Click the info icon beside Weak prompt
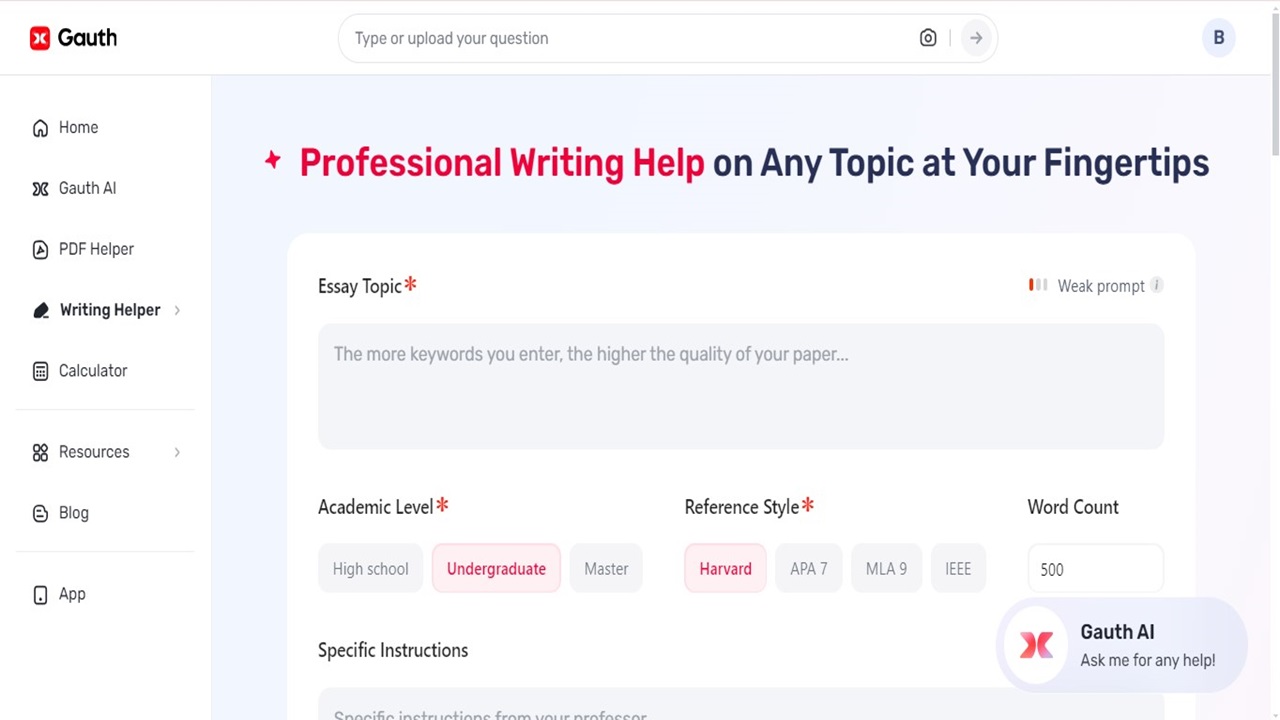Image resolution: width=1280 pixels, height=720 pixels. (1156, 285)
